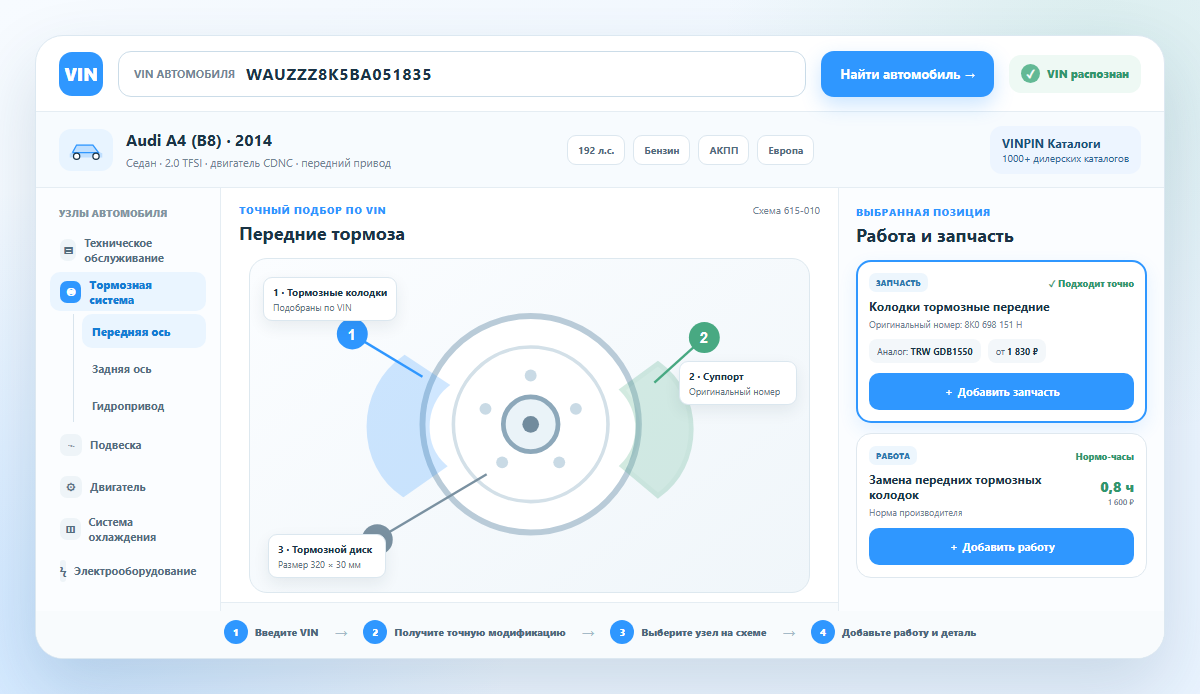This screenshot has height=694, width=1200.
Task: Click the Двигатель gear icon
Action: [70, 487]
